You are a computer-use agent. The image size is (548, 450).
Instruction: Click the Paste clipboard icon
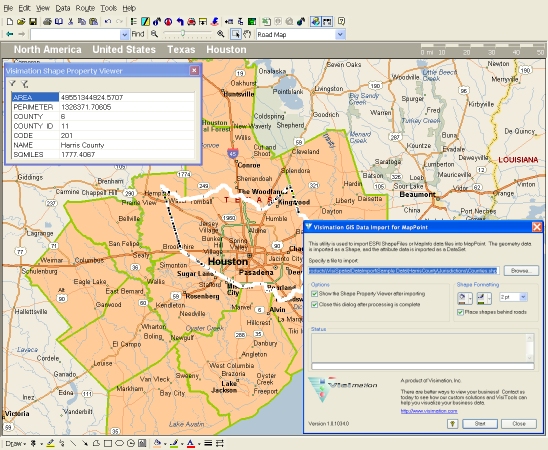coord(93,22)
